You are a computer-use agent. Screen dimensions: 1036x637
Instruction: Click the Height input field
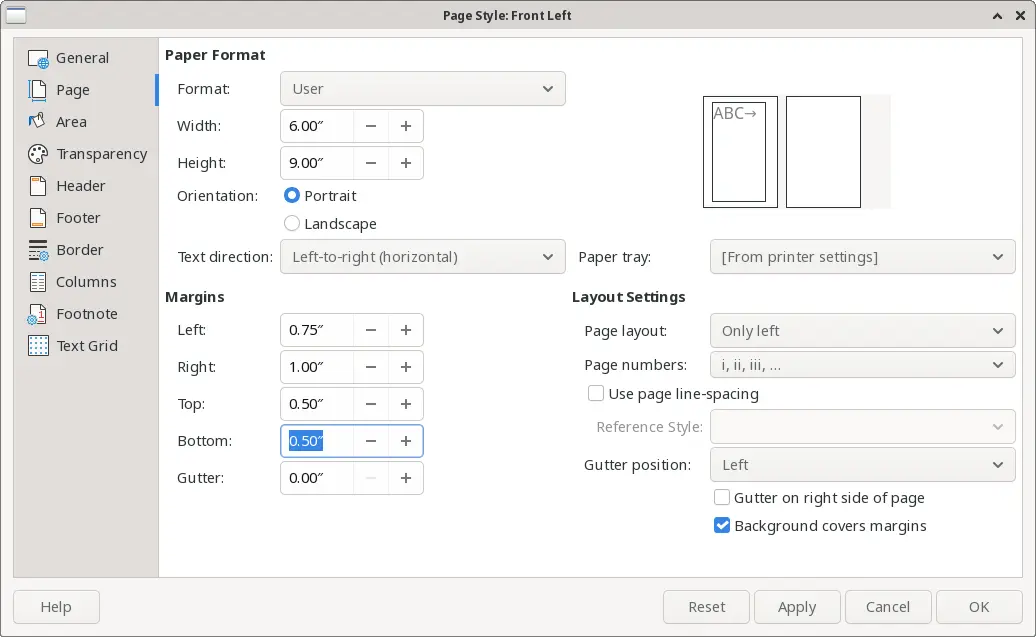pyautogui.click(x=317, y=163)
